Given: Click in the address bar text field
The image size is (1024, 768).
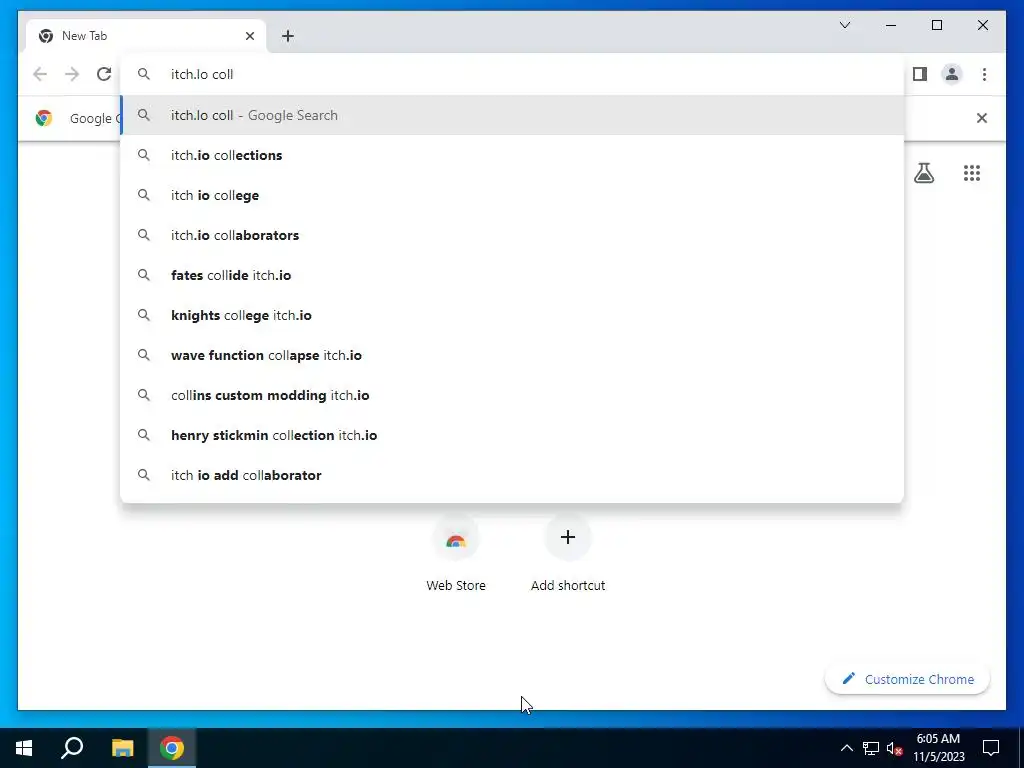Looking at the screenshot, I should point(512,74).
